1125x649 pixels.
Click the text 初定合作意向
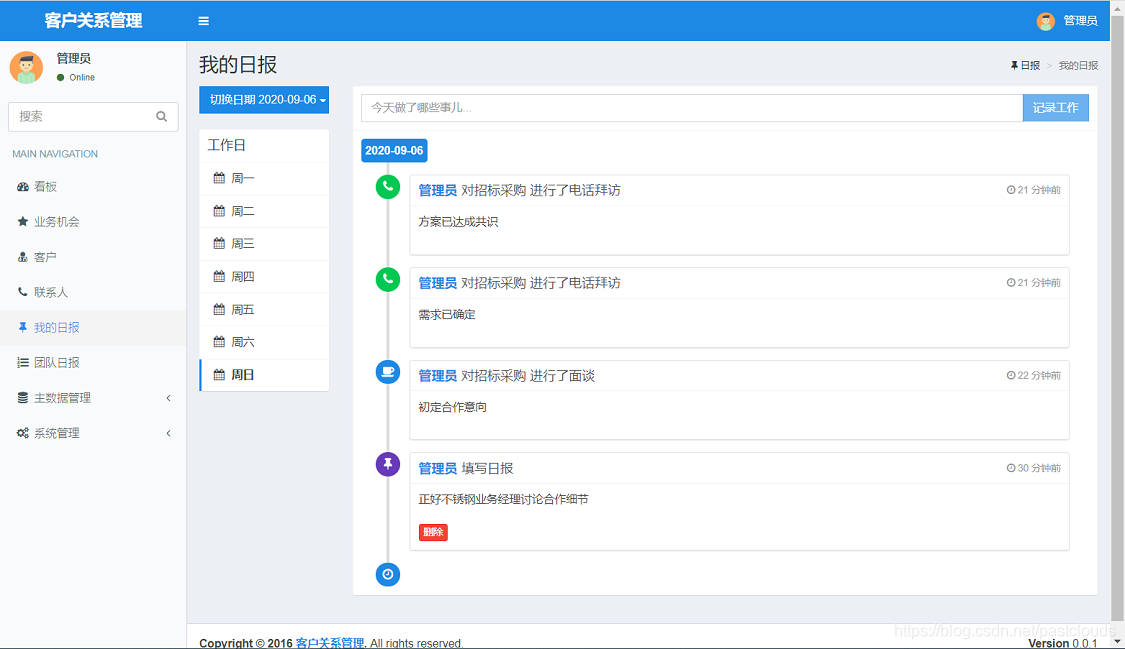(x=453, y=407)
